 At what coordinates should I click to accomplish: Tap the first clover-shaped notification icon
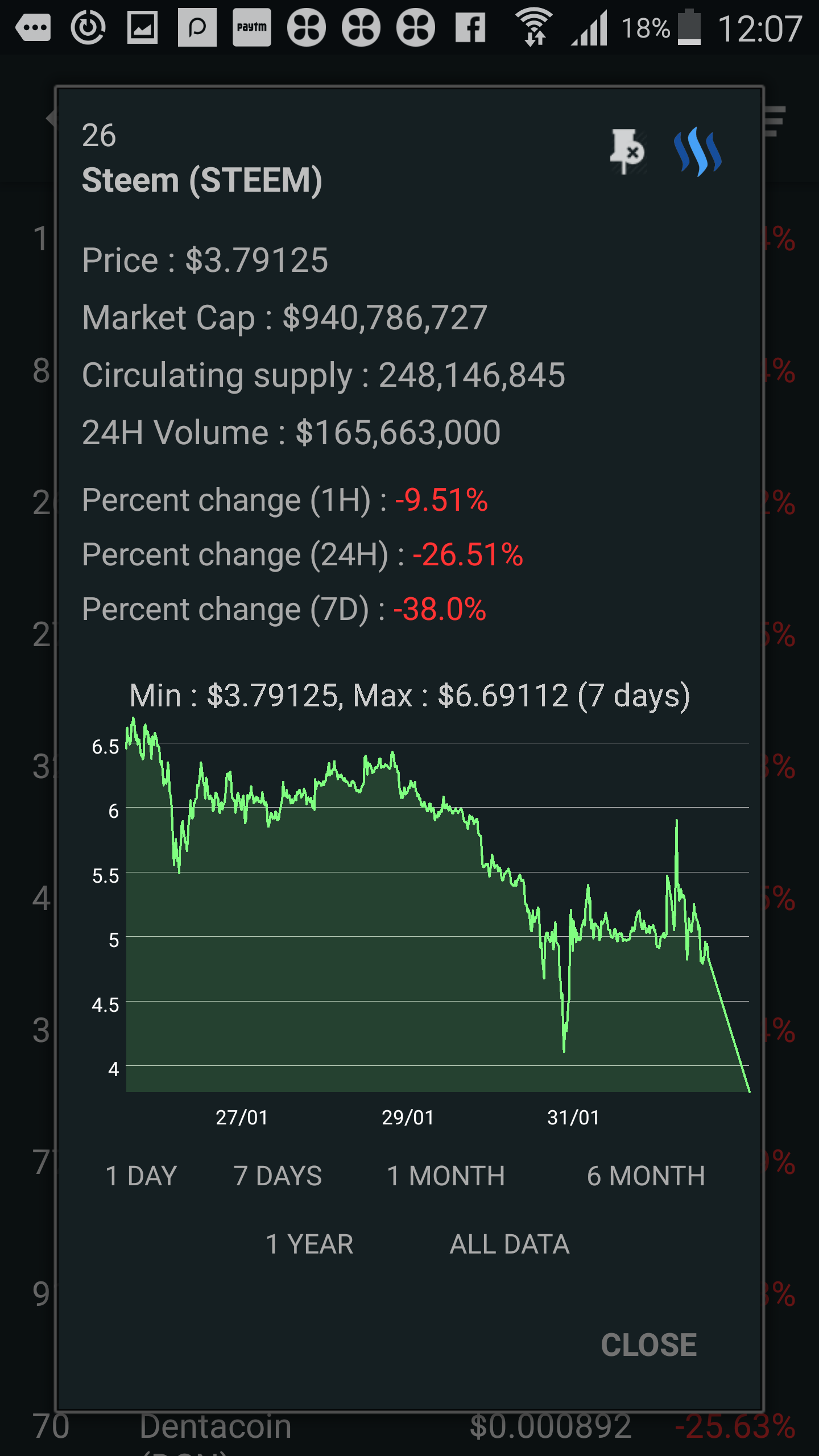tap(306, 27)
